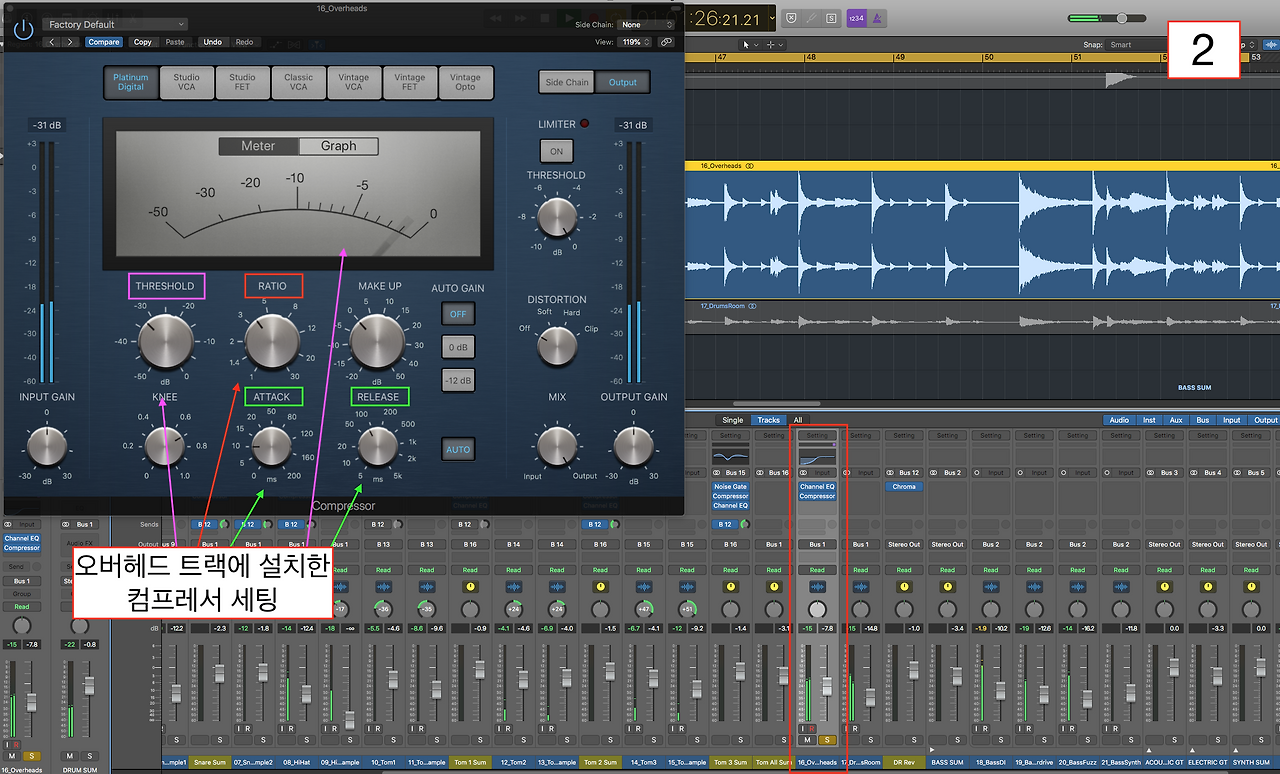
Task: Click the 16_Overheads volume fader
Action: click(827, 687)
